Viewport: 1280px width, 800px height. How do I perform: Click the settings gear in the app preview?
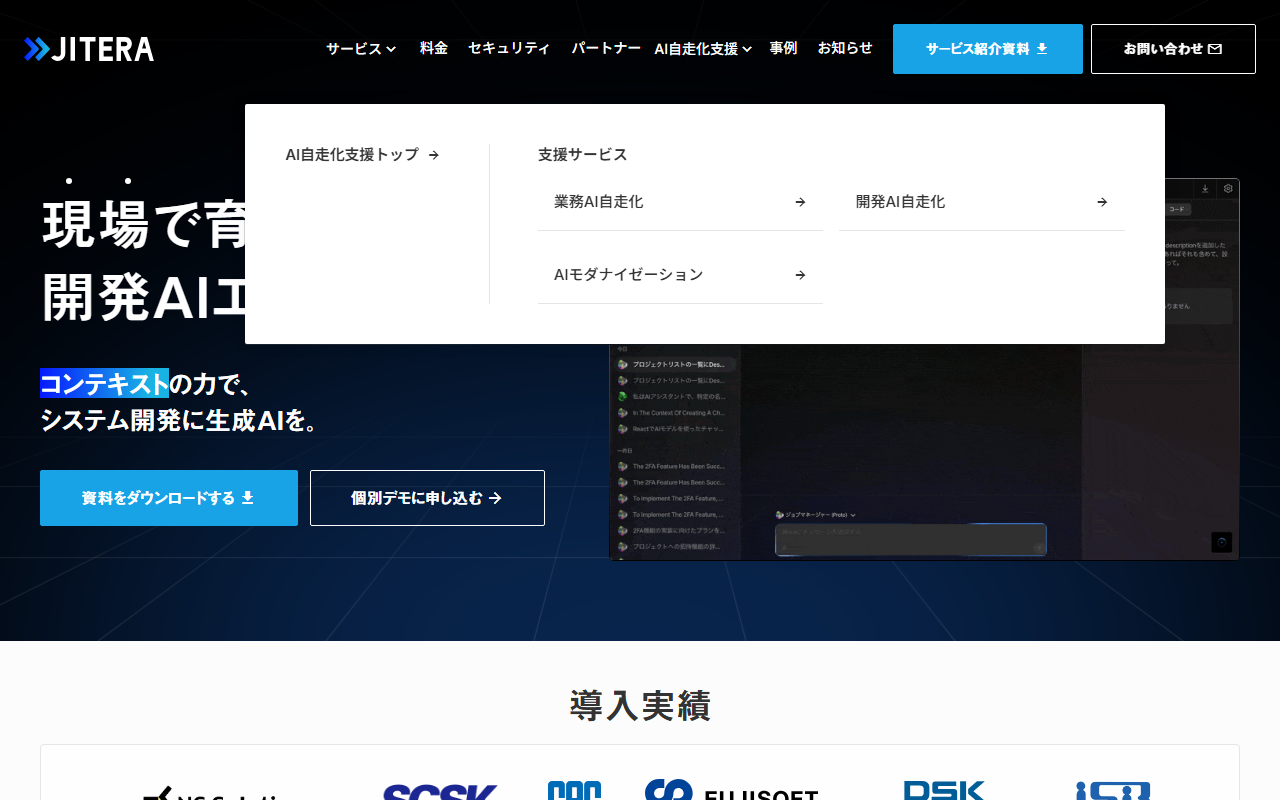[1228, 188]
